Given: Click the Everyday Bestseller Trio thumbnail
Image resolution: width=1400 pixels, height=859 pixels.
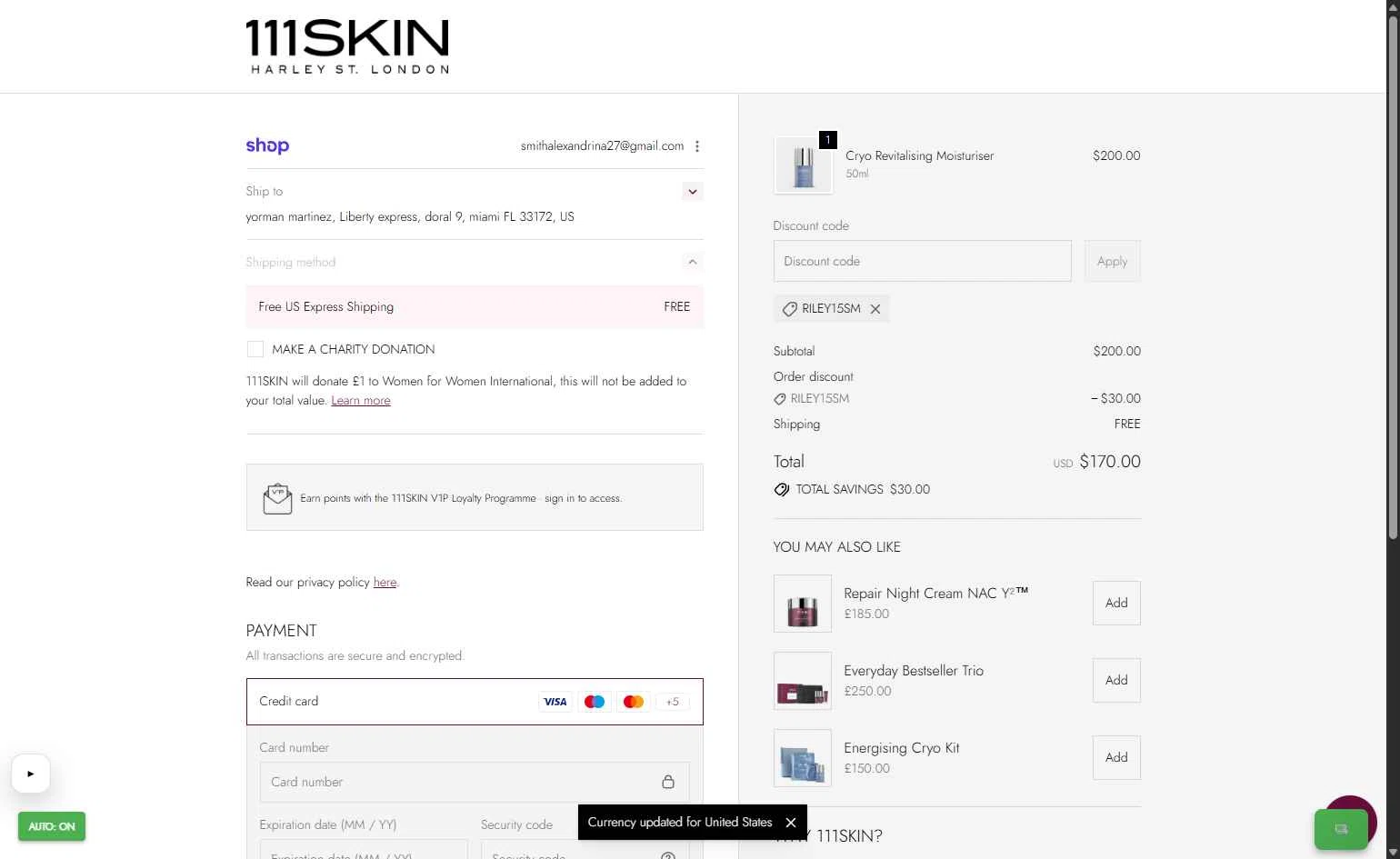Looking at the screenshot, I should pyautogui.click(x=803, y=681).
